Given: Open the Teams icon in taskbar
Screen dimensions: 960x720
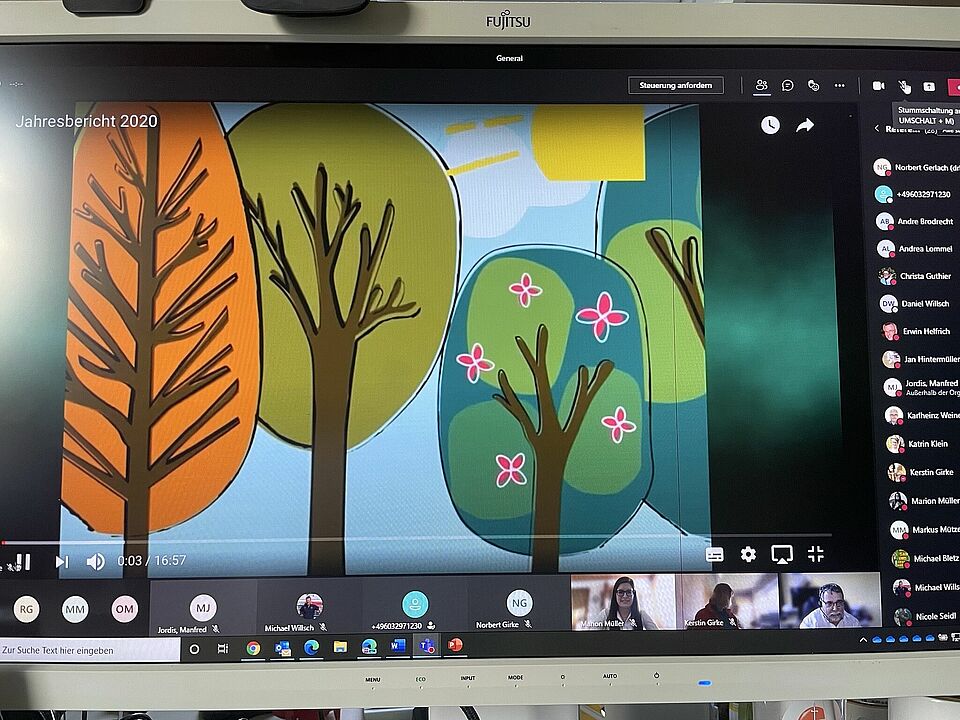Looking at the screenshot, I should coord(427,645).
